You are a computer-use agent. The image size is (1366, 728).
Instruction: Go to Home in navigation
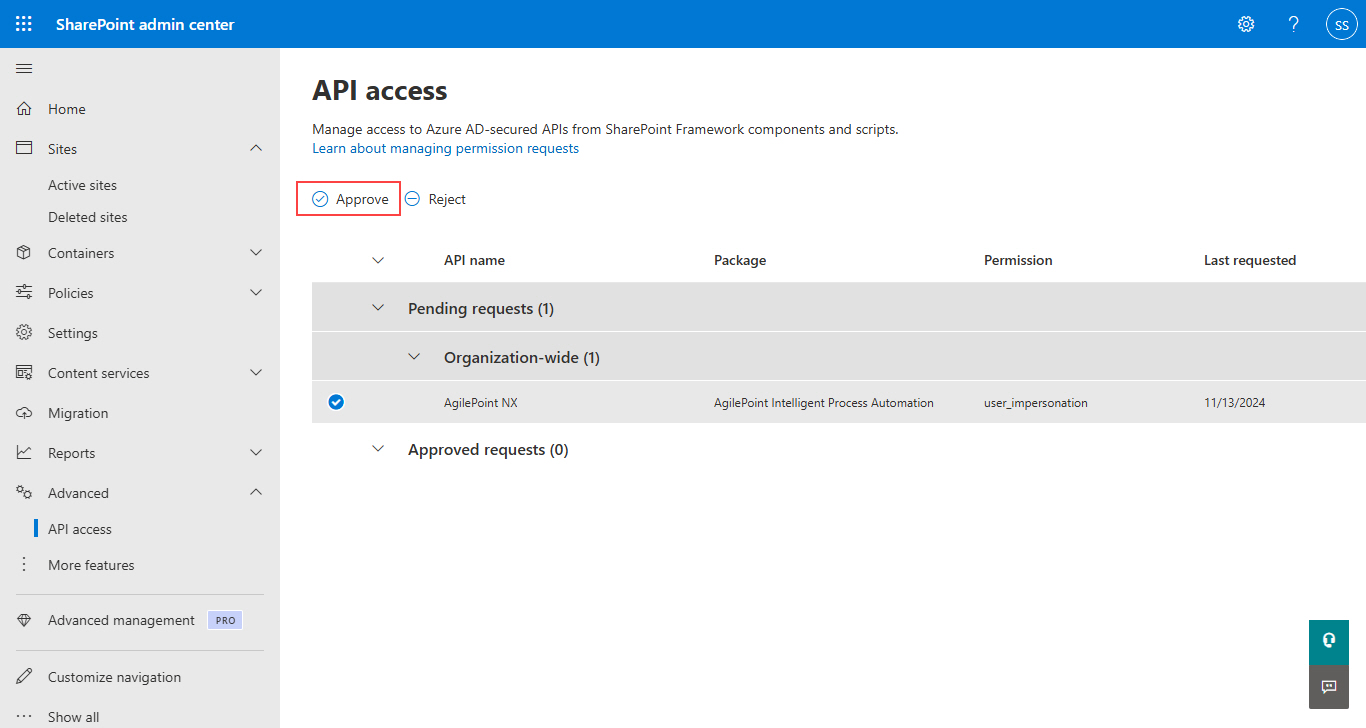(x=67, y=109)
